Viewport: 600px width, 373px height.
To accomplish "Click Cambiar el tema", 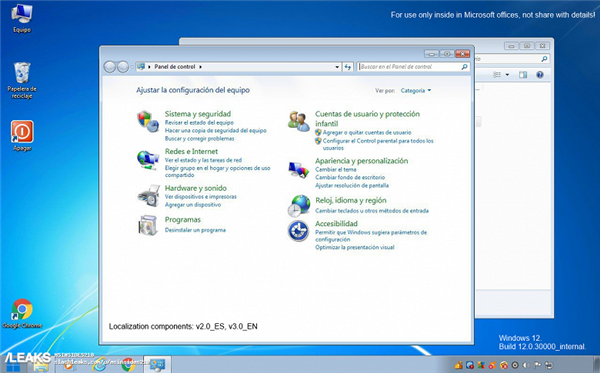I will [x=336, y=169].
